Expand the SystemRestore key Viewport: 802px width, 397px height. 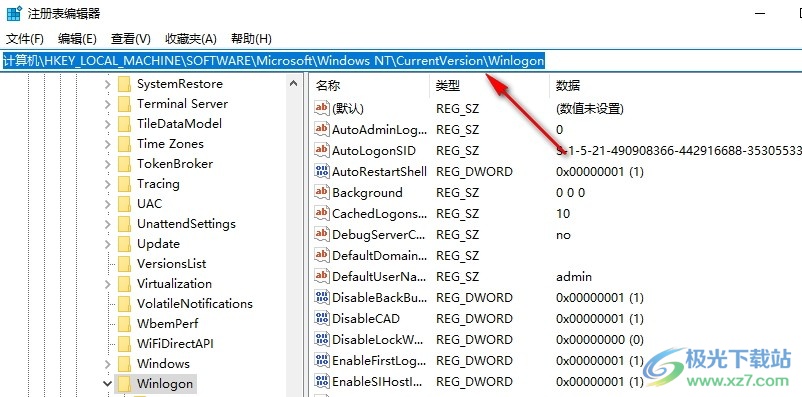coord(107,84)
